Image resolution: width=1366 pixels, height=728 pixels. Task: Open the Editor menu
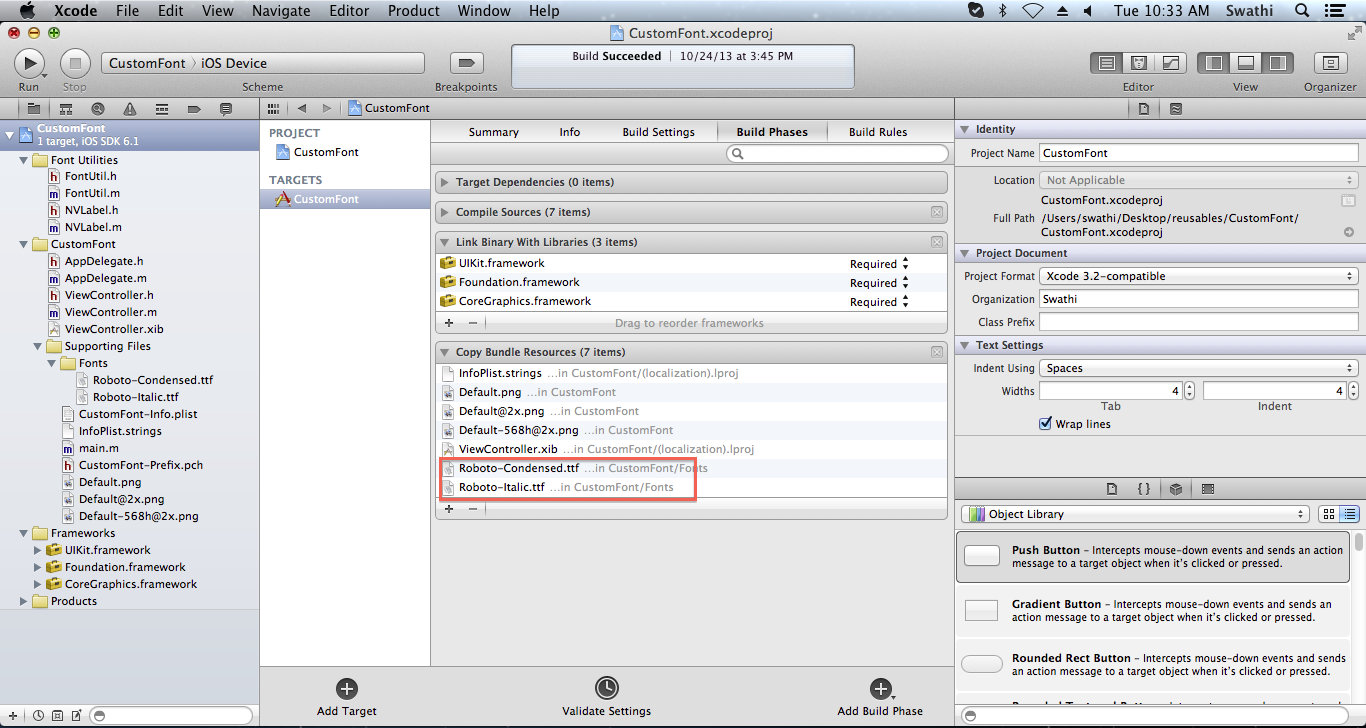(x=348, y=11)
